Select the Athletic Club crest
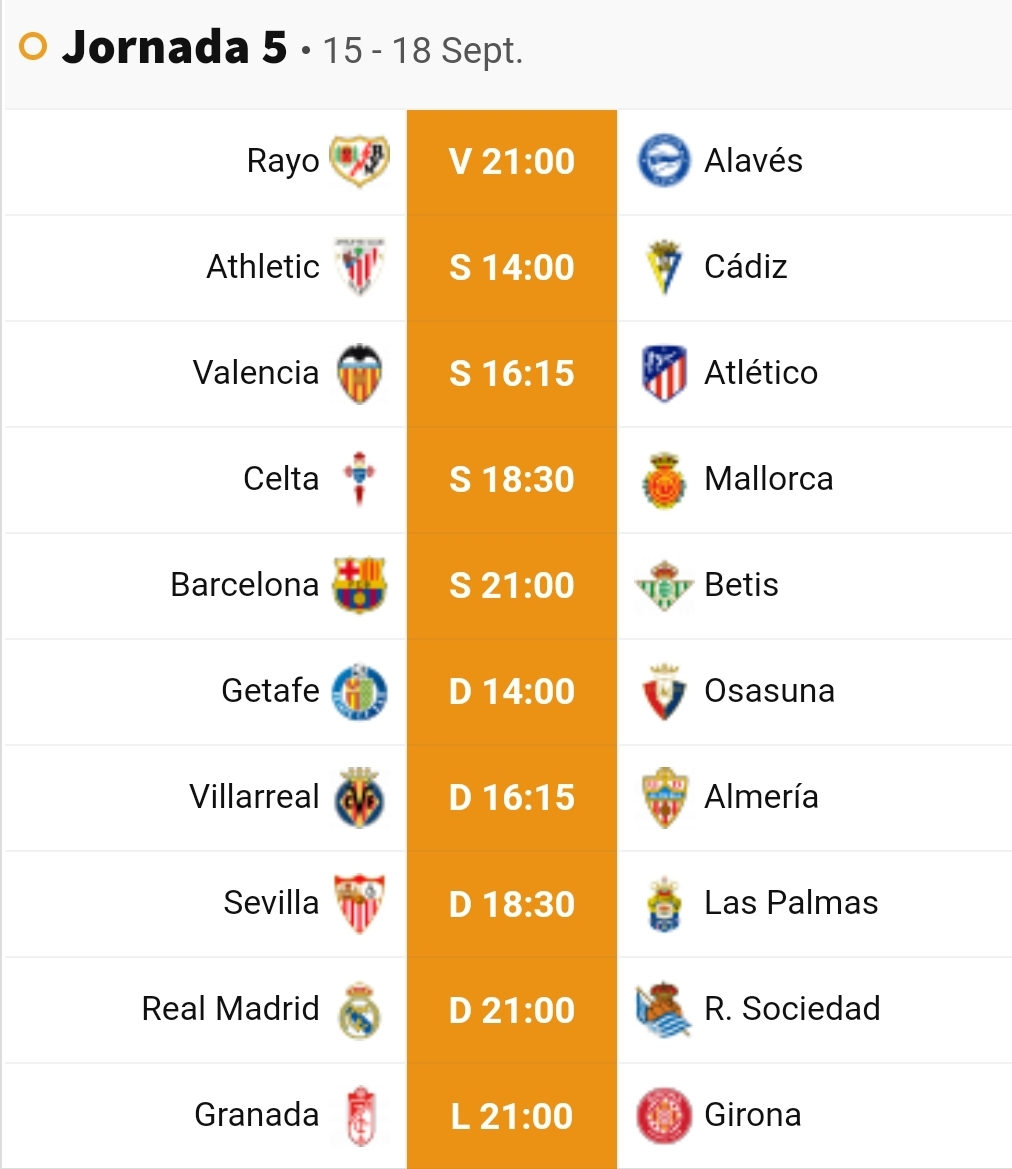Viewport: 1012px width, 1169px height. pyautogui.click(x=359, y=266)
